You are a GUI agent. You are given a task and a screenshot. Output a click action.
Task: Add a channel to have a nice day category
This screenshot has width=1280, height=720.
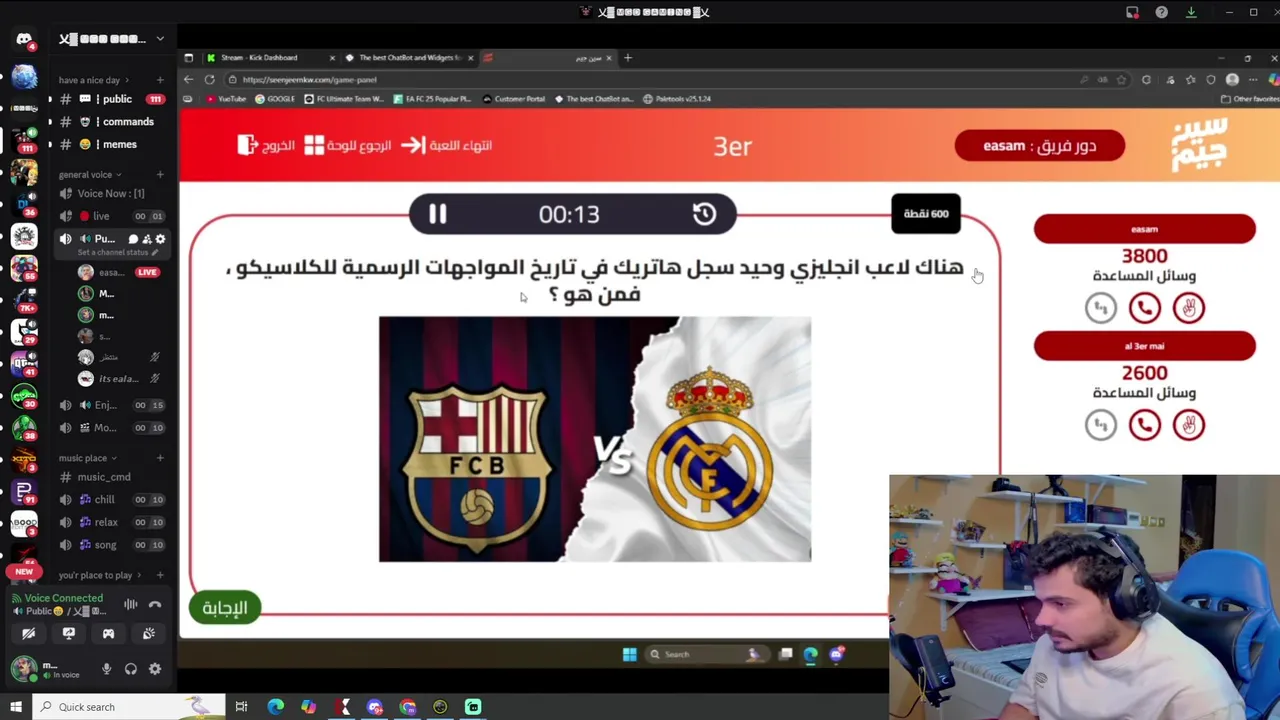click(160, 80)
